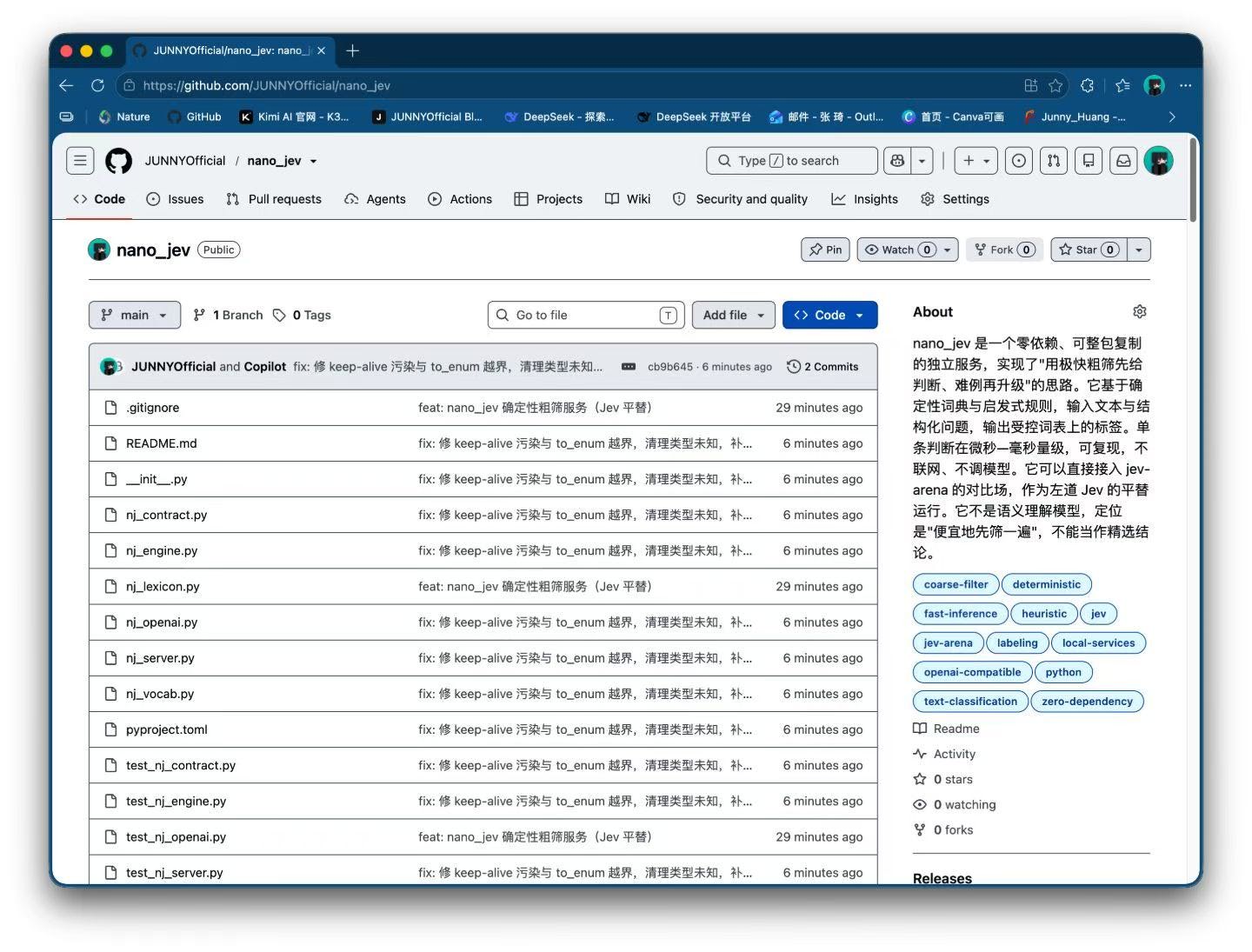1252x952 pixels.
Task: Switch to the Actions tab
Action: (460, 199)
